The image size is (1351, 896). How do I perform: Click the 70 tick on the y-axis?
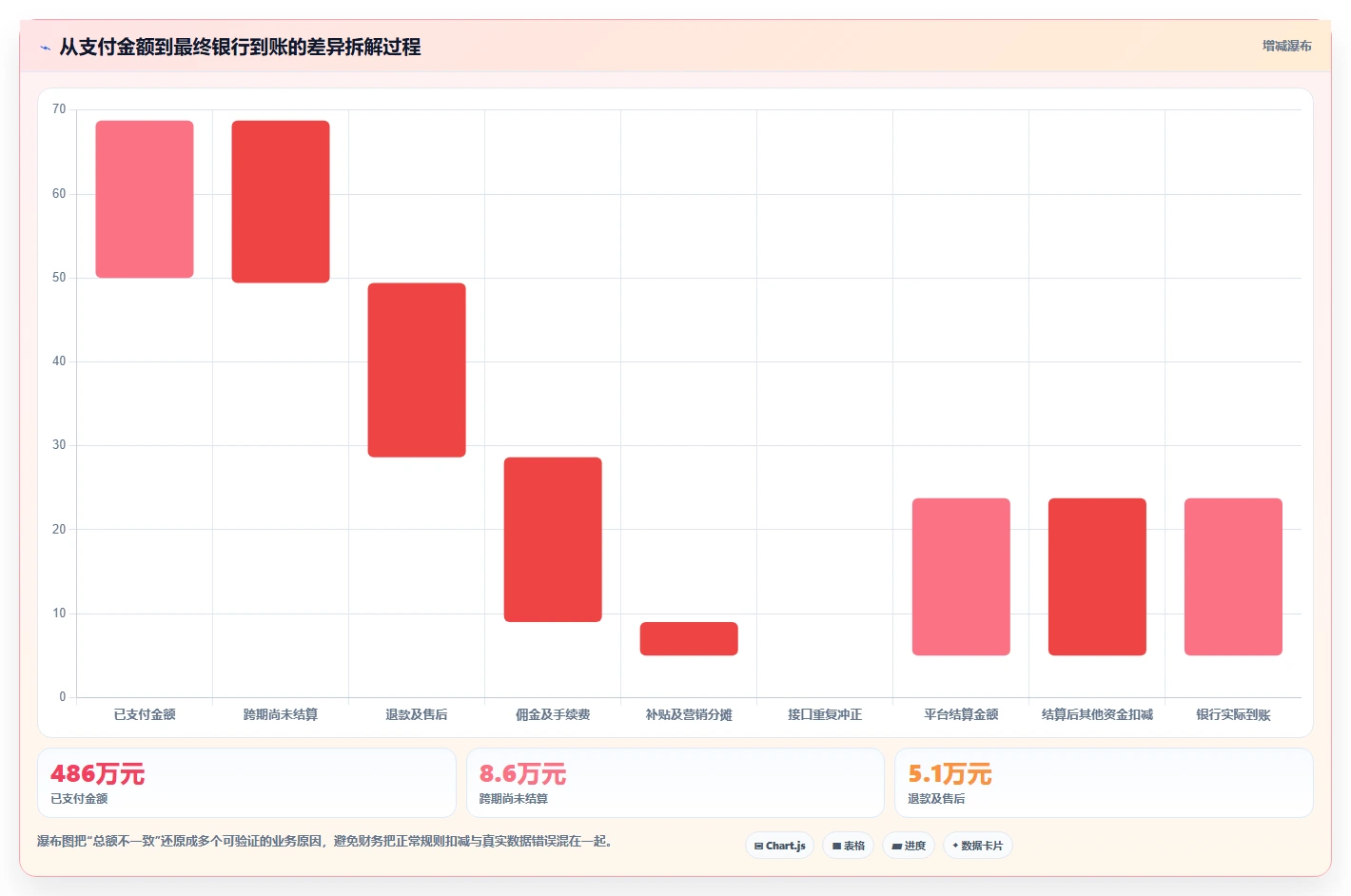point(59,109)
